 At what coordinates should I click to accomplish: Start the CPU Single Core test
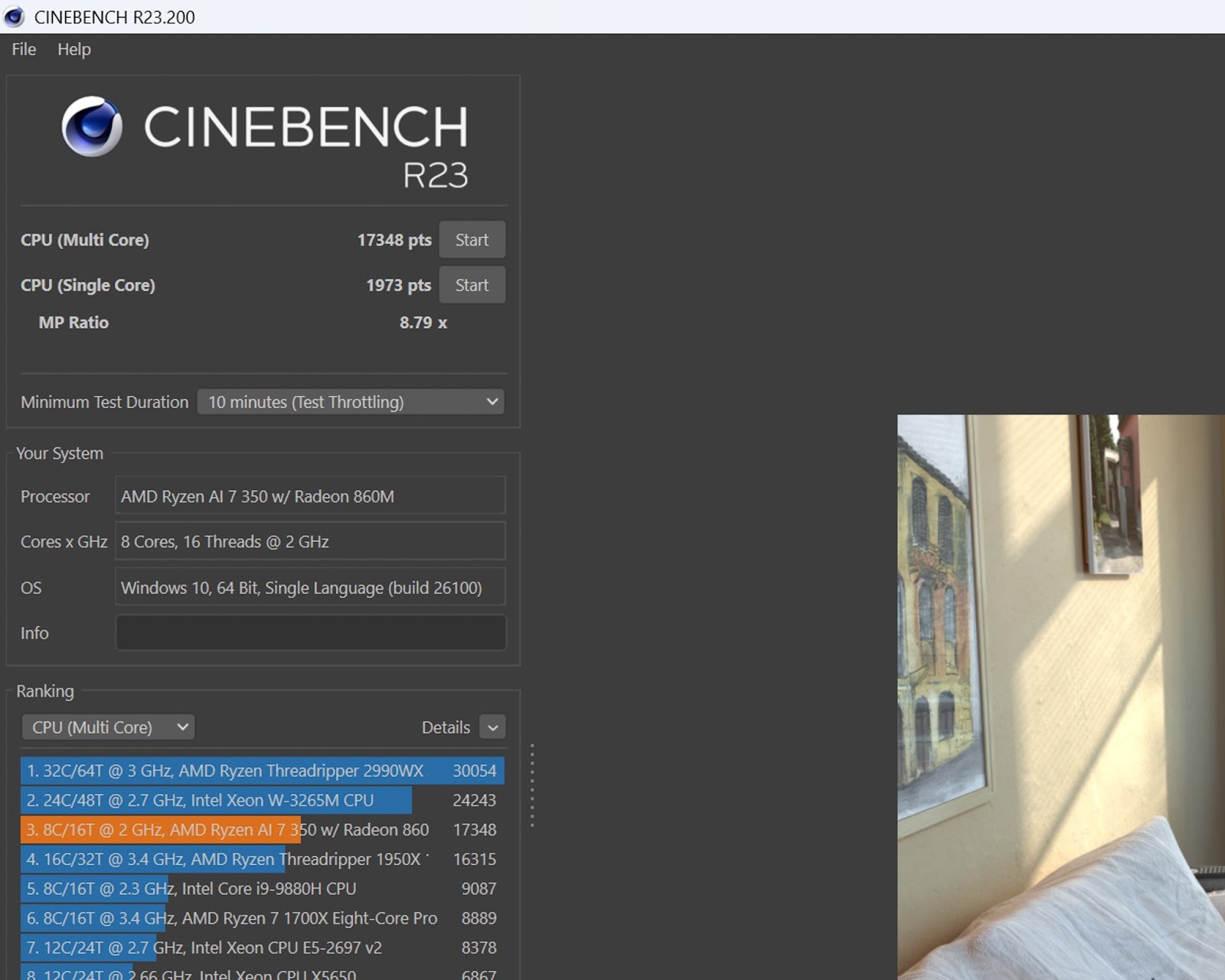[x=472, y=285]
